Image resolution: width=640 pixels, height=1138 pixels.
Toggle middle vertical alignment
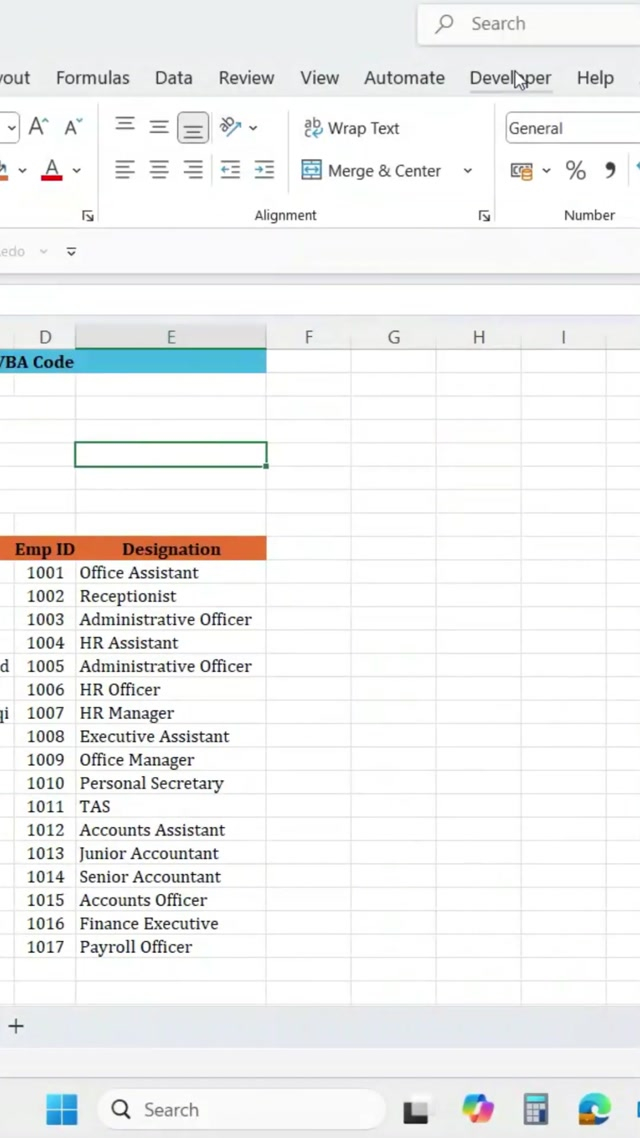[159, 127]
